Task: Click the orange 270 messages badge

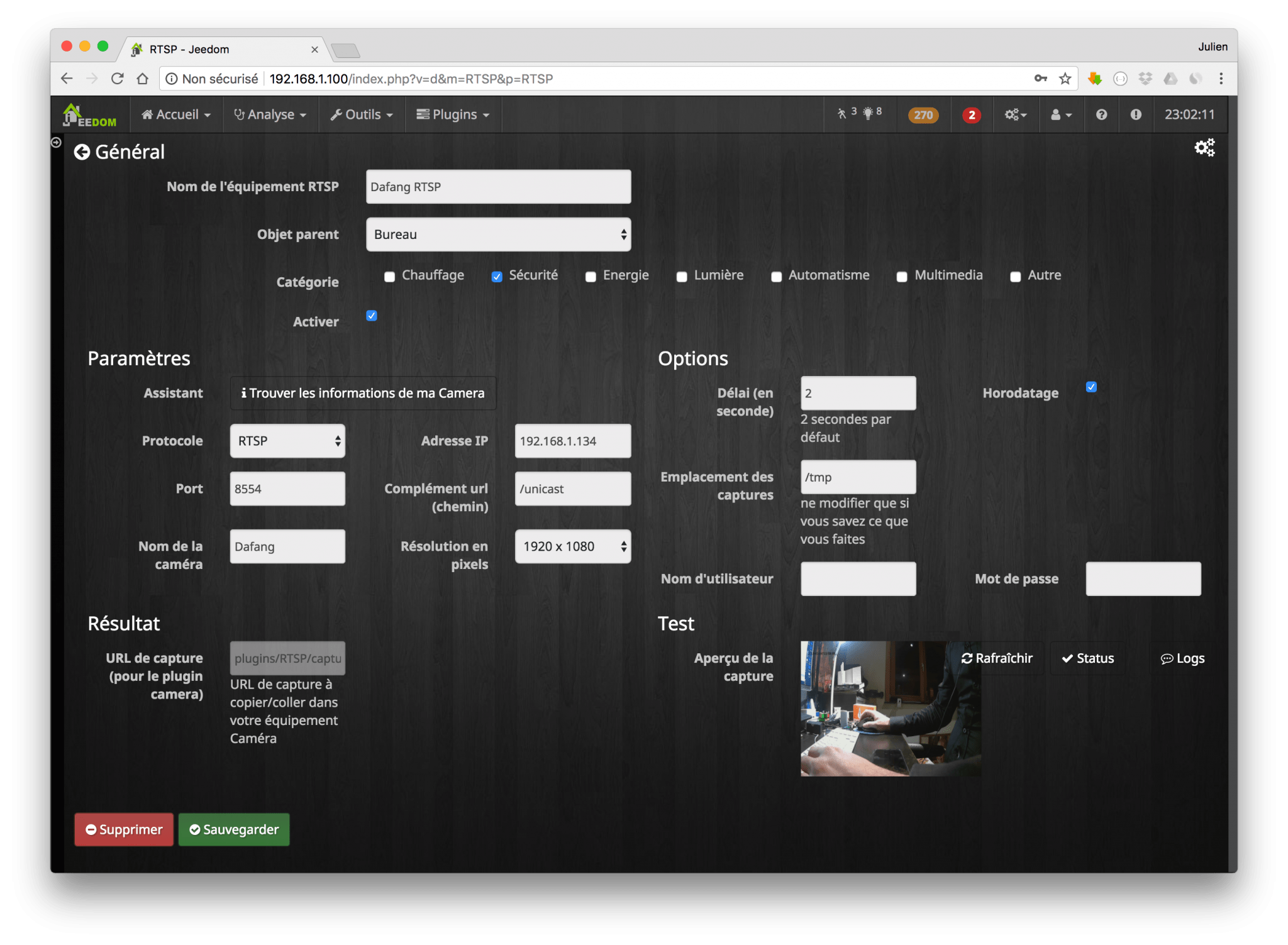Action: 923,115
